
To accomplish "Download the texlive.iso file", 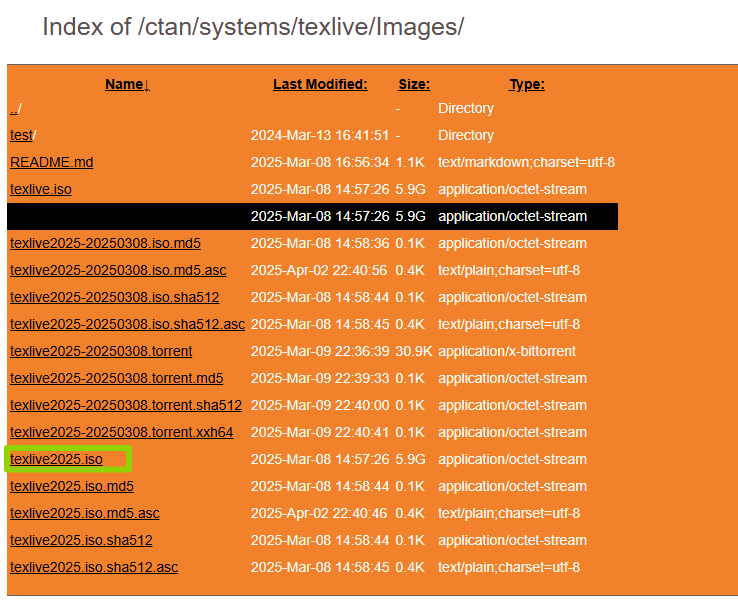I will [x=40, y=189].
